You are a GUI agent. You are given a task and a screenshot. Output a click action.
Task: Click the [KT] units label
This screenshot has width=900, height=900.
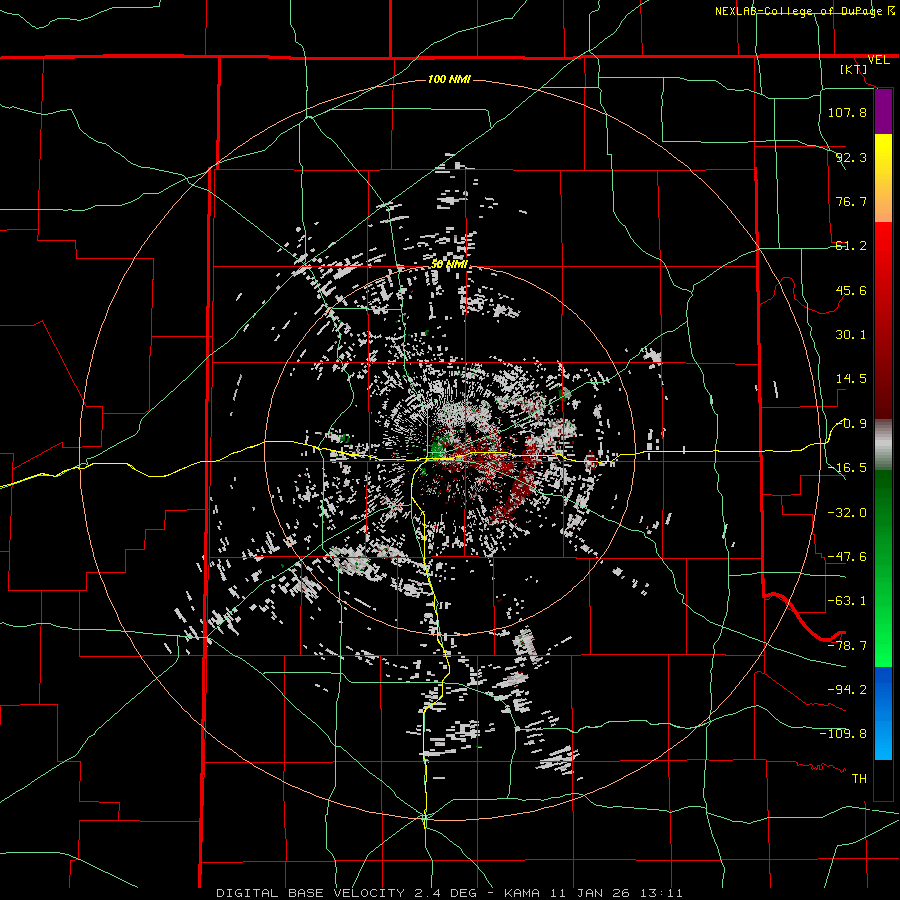coord(854,69)
